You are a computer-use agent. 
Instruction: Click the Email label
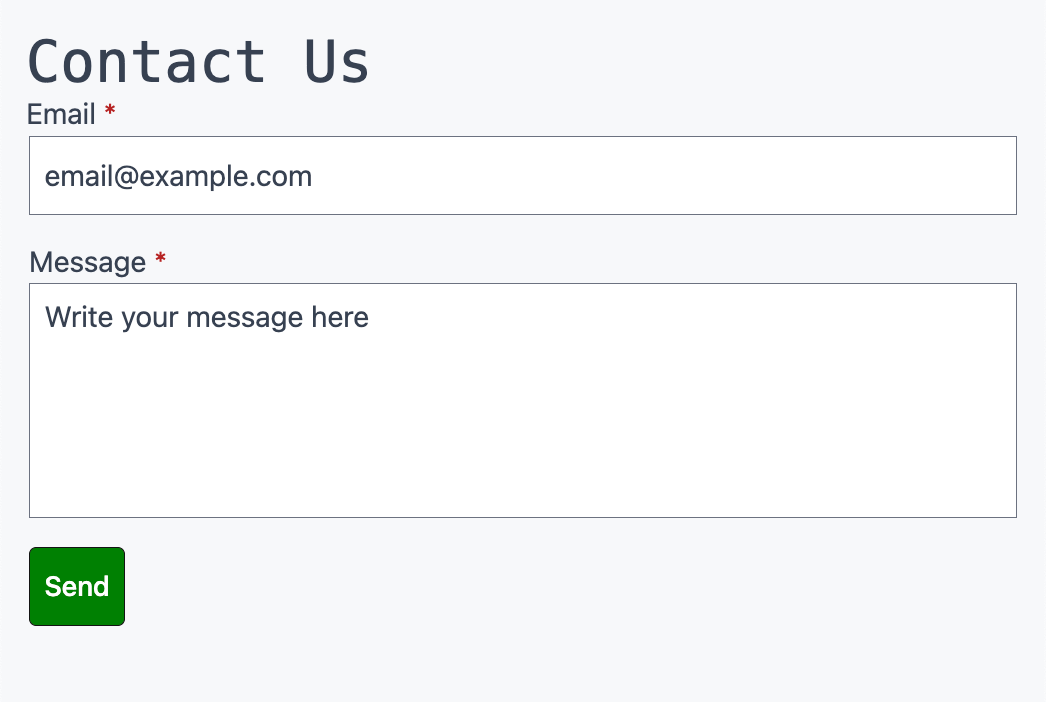60,114
